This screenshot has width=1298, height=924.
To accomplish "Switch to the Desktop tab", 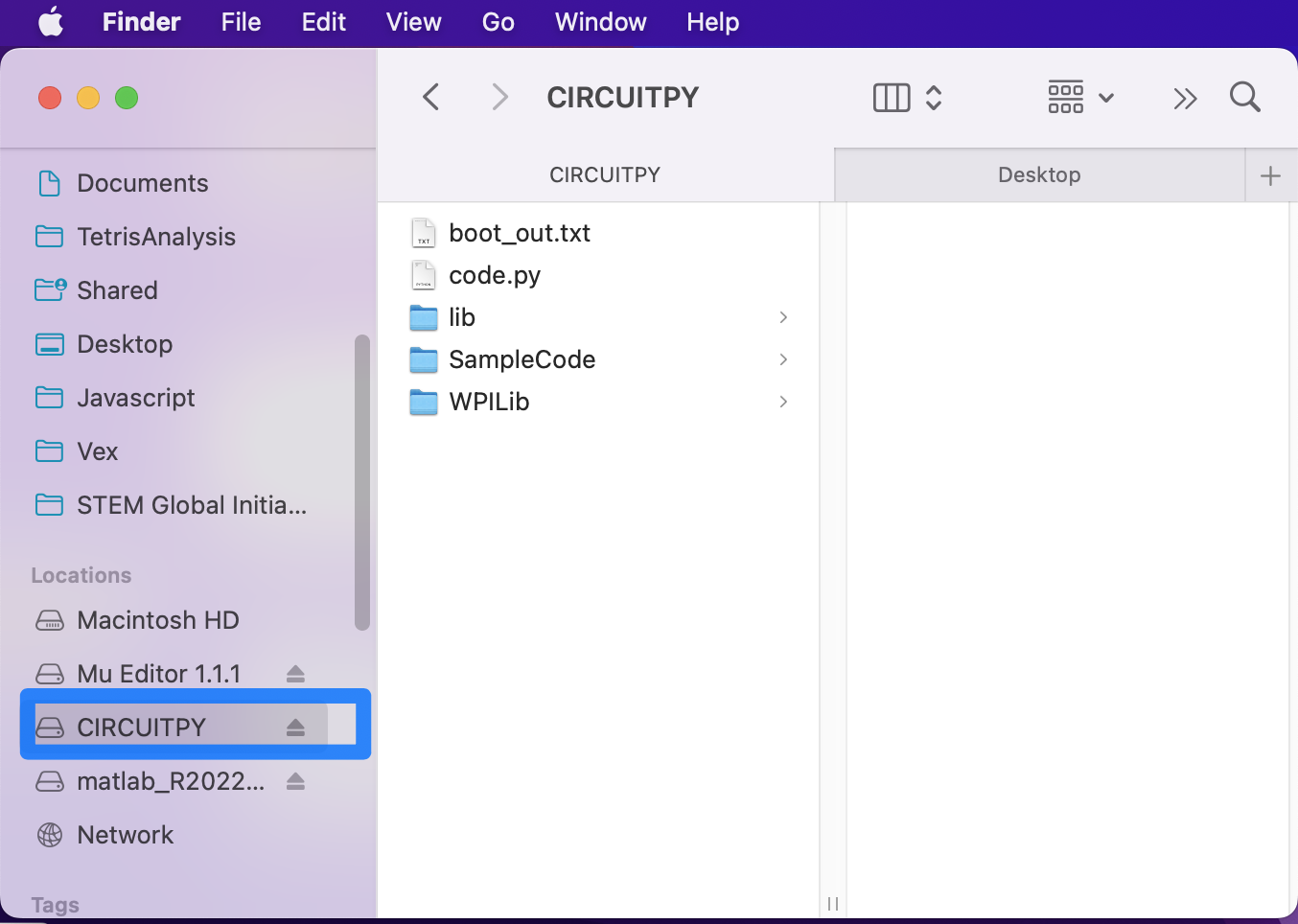I will (1039, 175).
